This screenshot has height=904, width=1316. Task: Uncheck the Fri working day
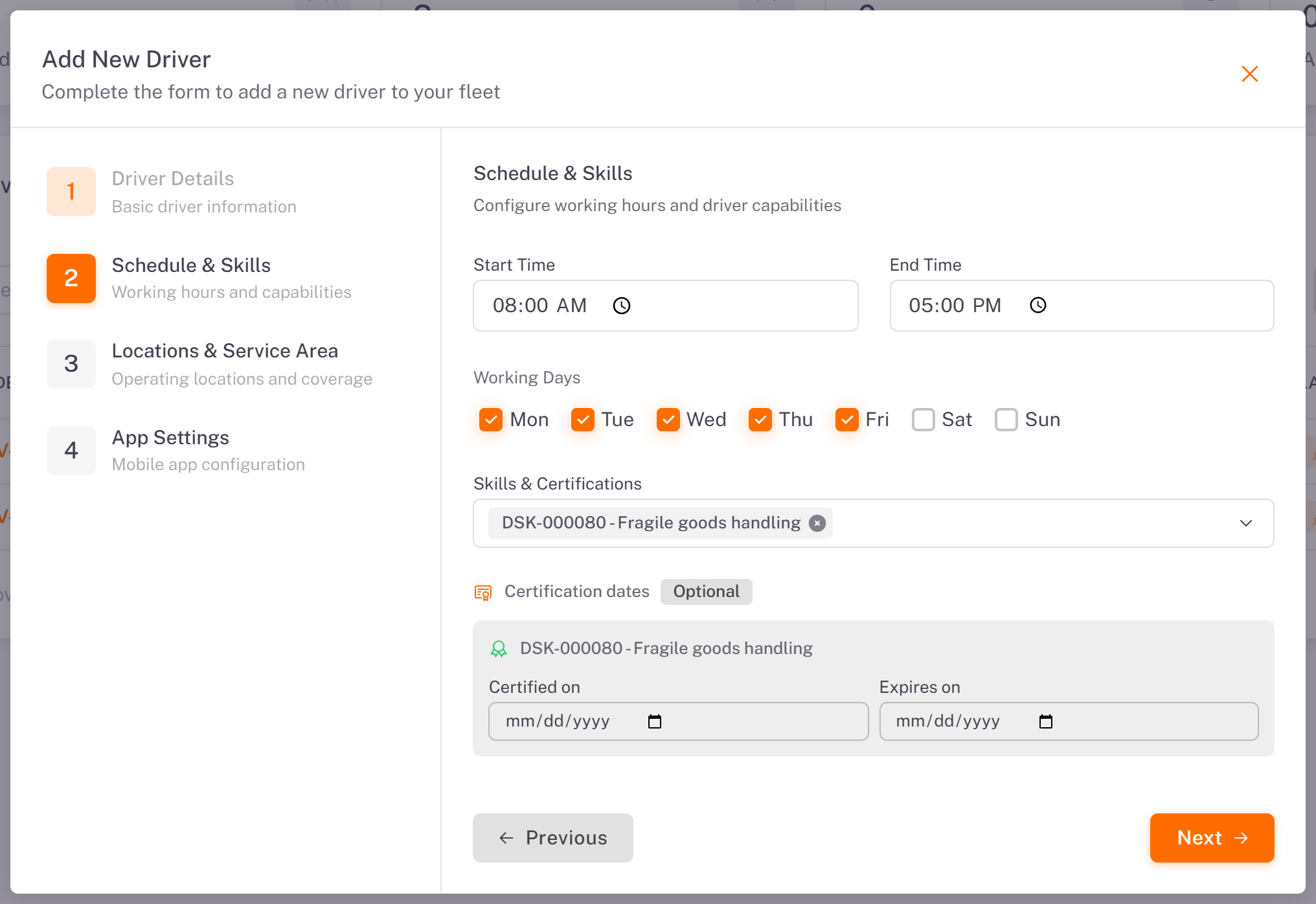pyautogui.click(x=847, y=420)
